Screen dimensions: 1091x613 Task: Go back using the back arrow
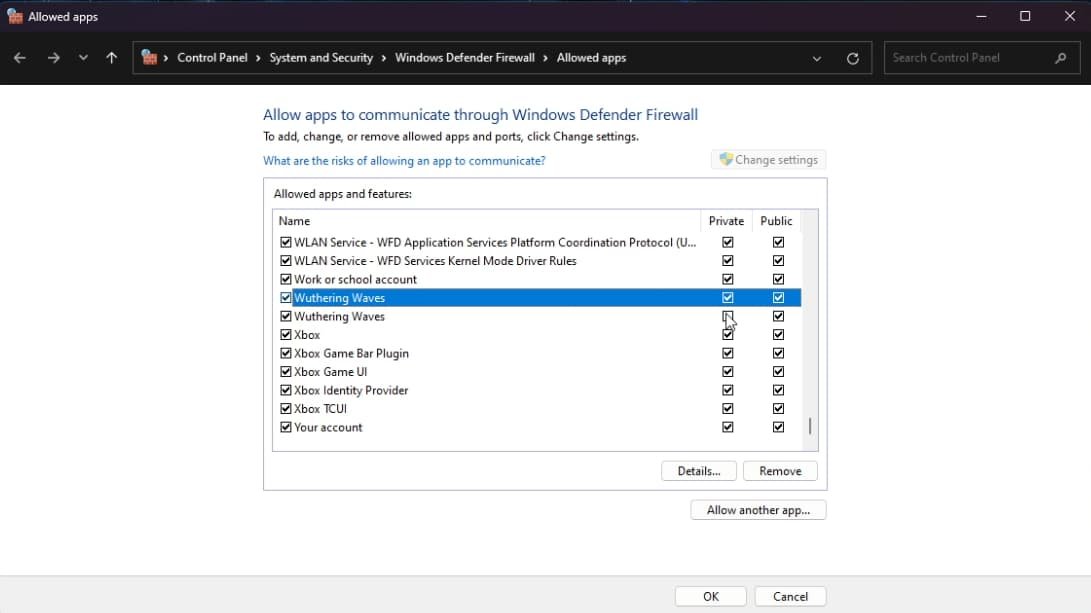point(19,58)
